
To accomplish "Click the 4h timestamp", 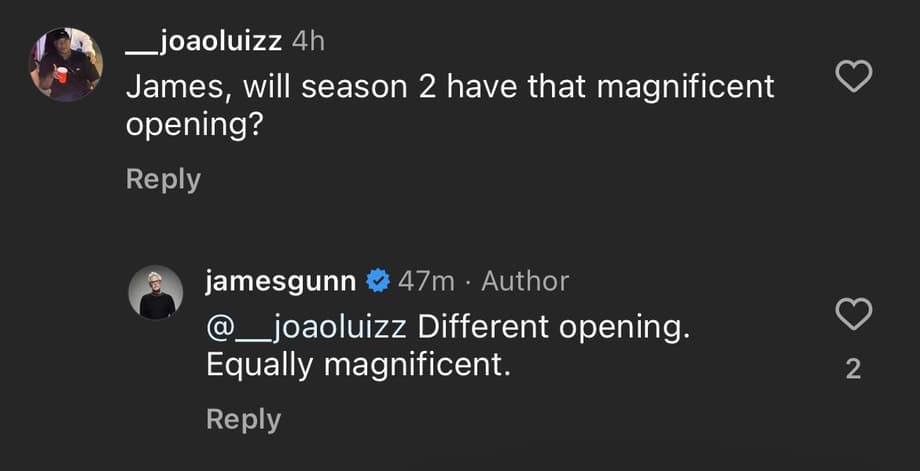I will pyautogui.click(x=307, y=42).
